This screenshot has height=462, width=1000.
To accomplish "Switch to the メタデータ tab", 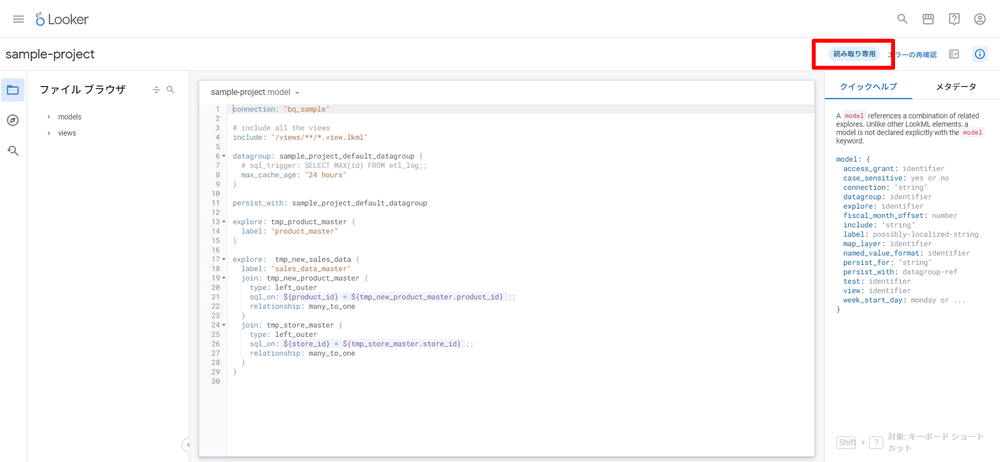I will [x=955, y=87].
